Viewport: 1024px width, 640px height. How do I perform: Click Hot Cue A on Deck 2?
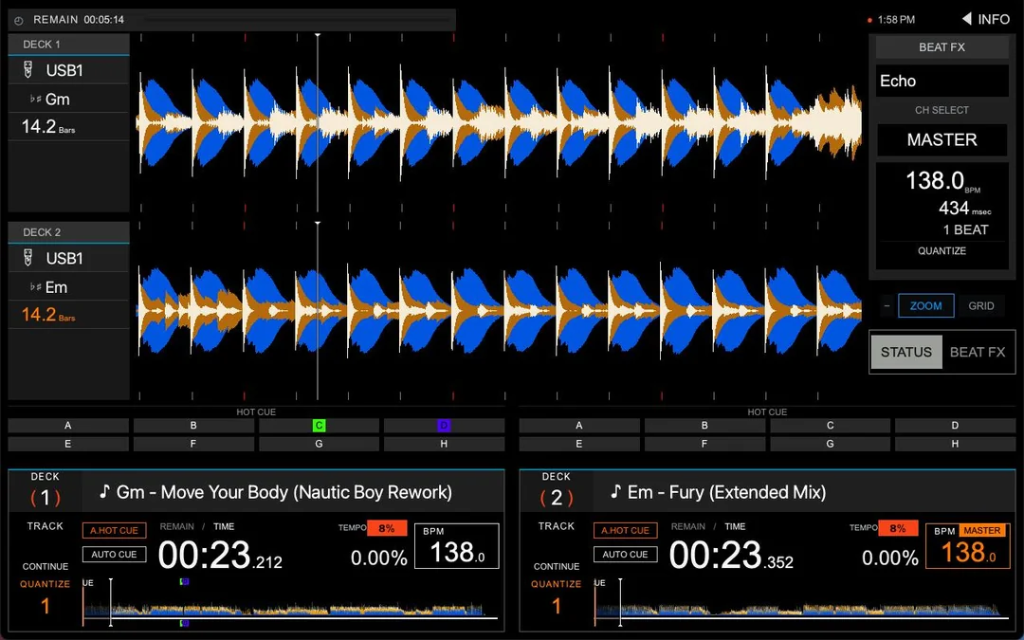579,426
